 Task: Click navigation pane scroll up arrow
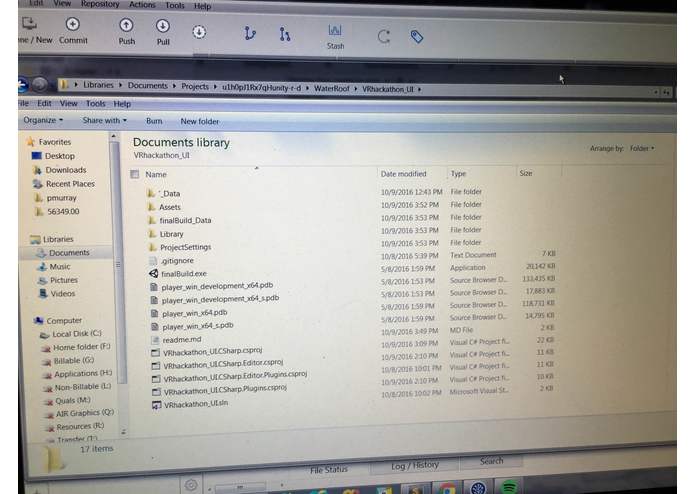(x=114, y=136)
